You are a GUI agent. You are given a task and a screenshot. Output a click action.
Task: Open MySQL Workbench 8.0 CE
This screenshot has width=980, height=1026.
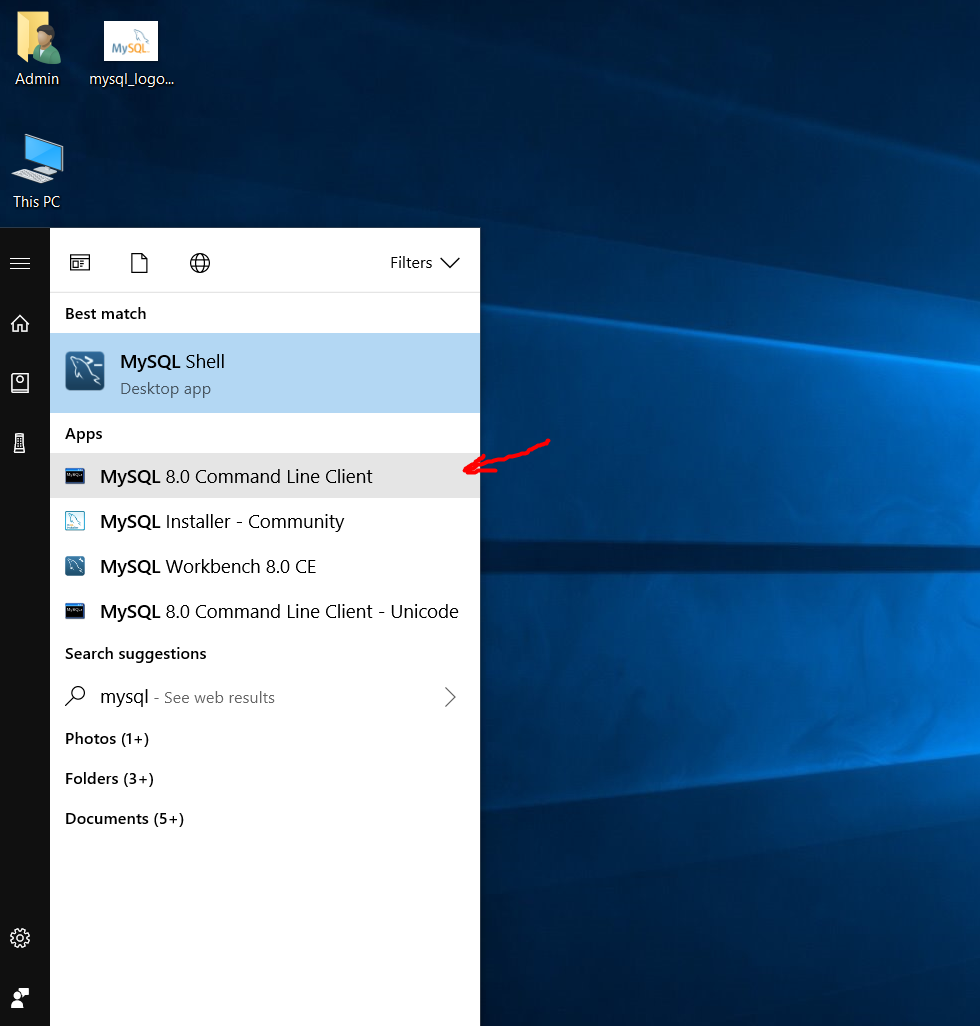point(208,566)
